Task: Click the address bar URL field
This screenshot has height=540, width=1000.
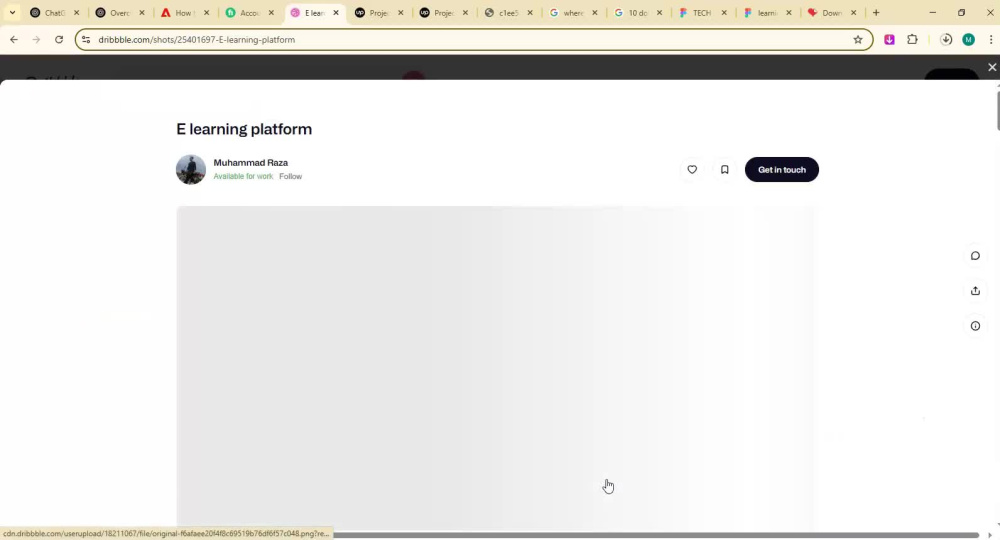Action: (x=472, y=40)
